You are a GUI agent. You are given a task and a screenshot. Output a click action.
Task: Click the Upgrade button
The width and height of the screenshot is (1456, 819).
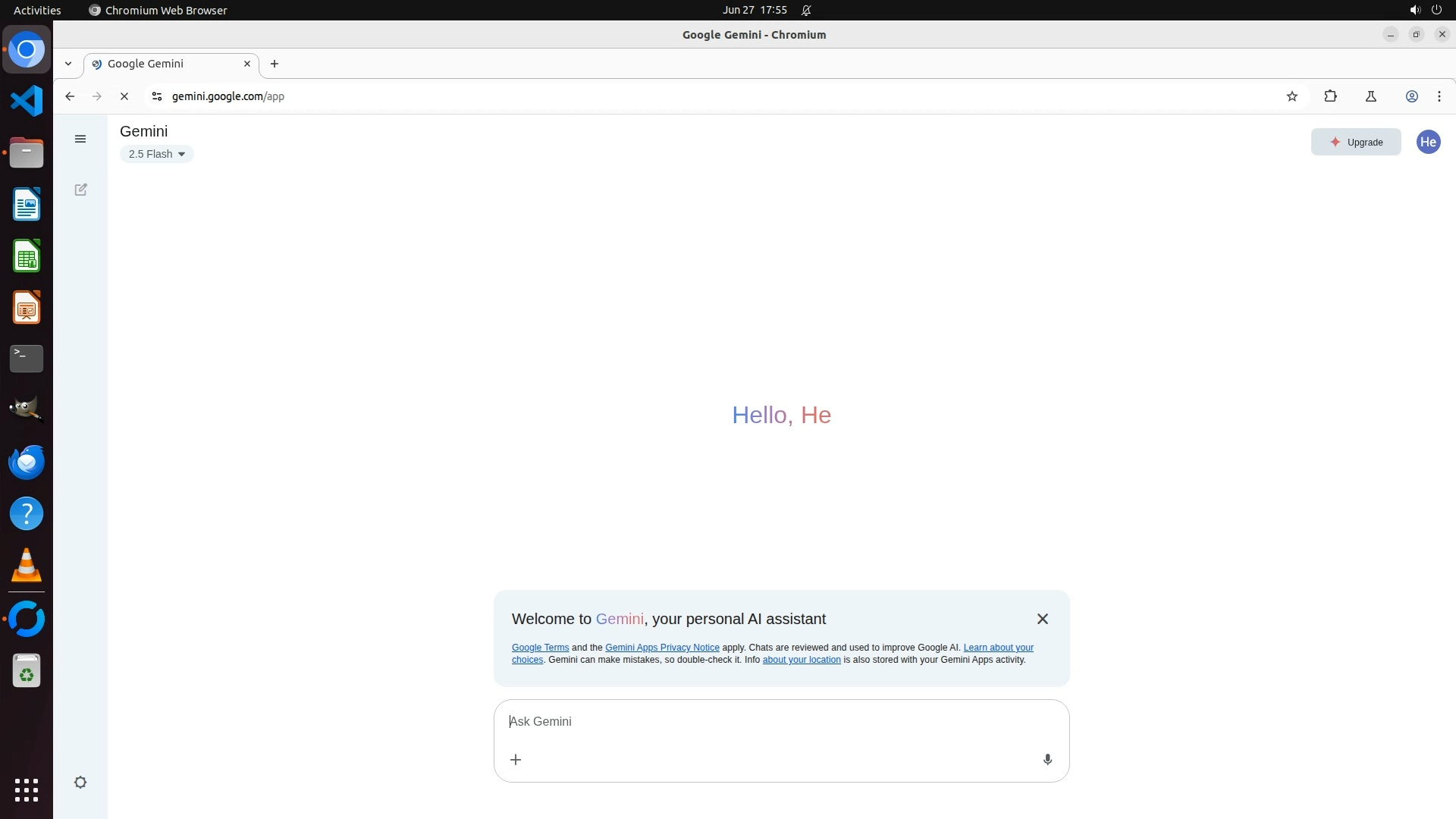pos(1355,142)
